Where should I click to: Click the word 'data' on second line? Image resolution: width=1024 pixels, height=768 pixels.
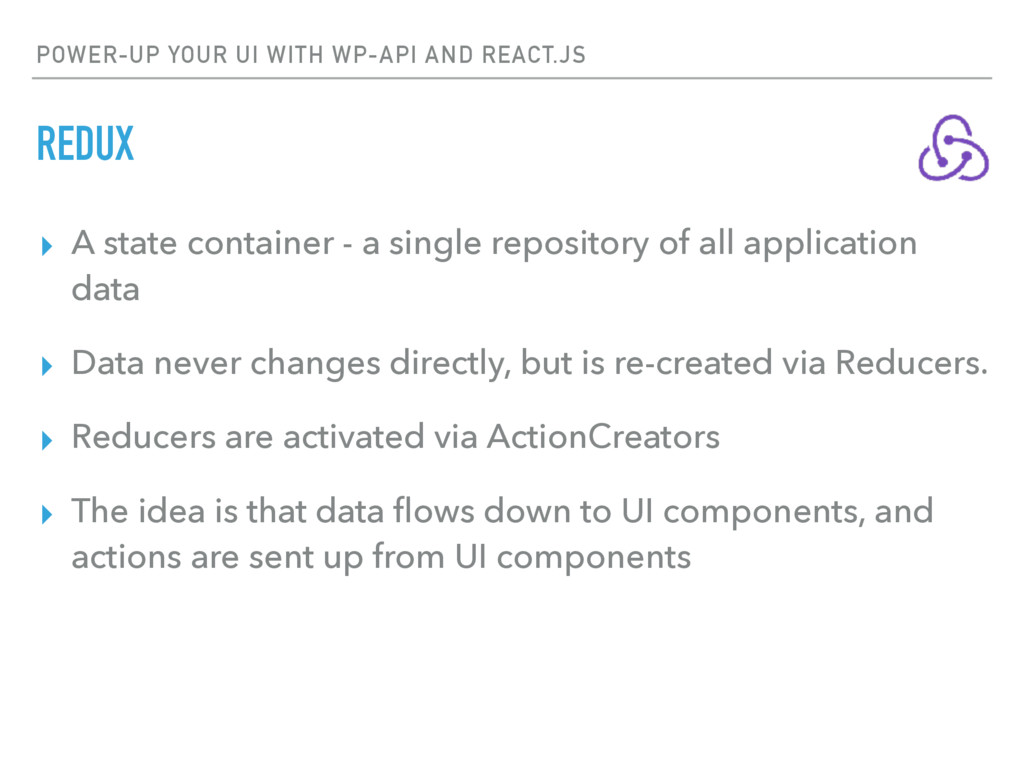pos(105,289)
